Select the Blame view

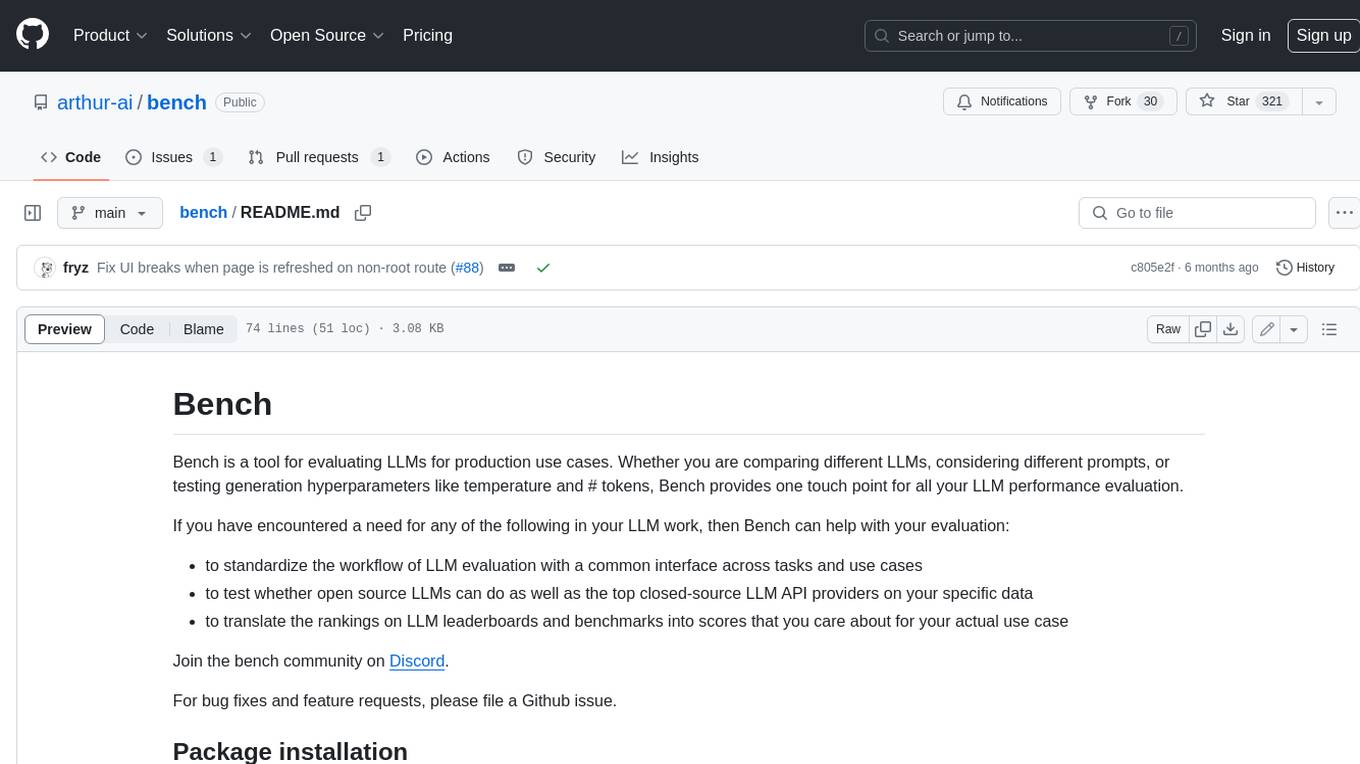[204, 329]
